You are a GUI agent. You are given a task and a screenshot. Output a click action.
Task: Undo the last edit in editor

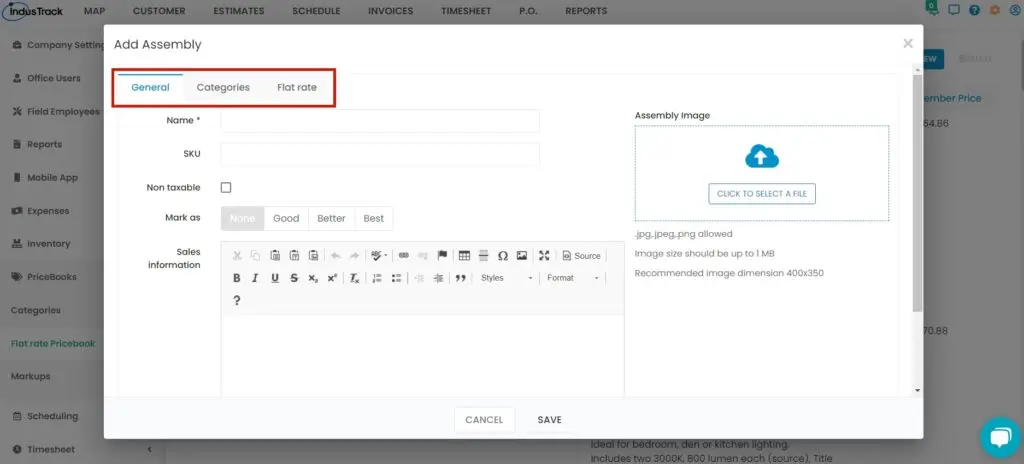click(336, 256)
